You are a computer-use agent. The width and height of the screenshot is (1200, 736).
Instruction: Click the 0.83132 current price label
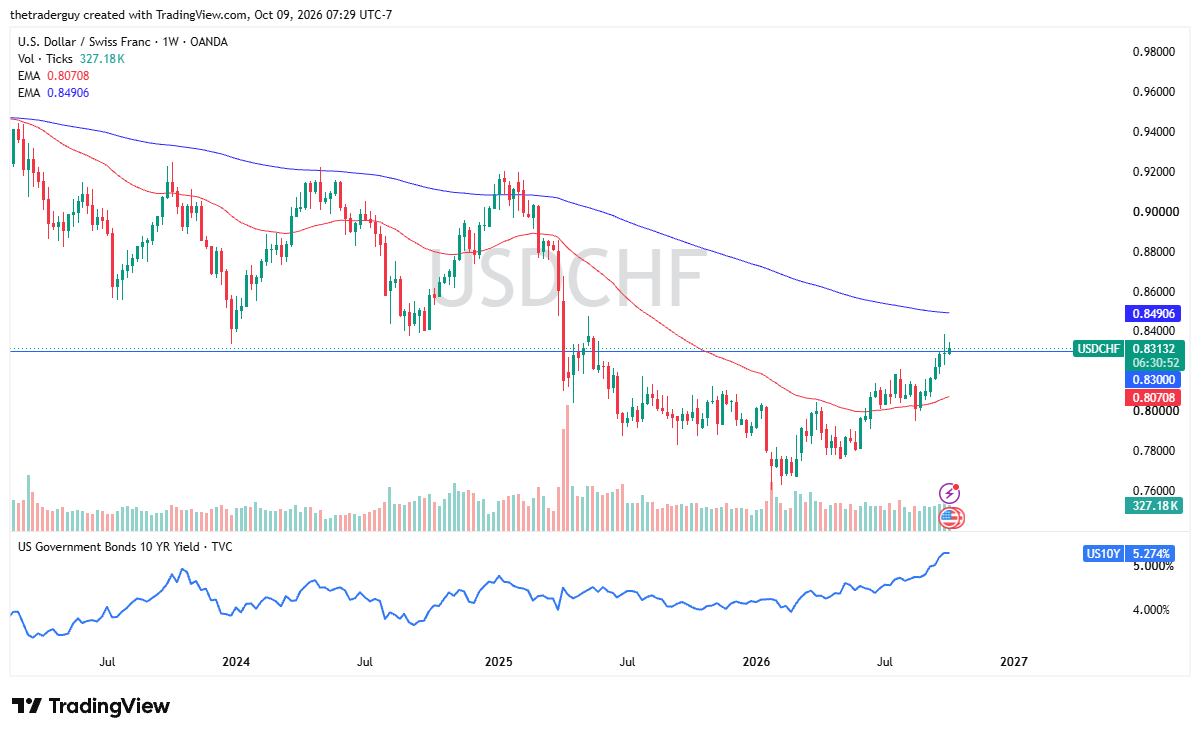[x=1155, y=349]
